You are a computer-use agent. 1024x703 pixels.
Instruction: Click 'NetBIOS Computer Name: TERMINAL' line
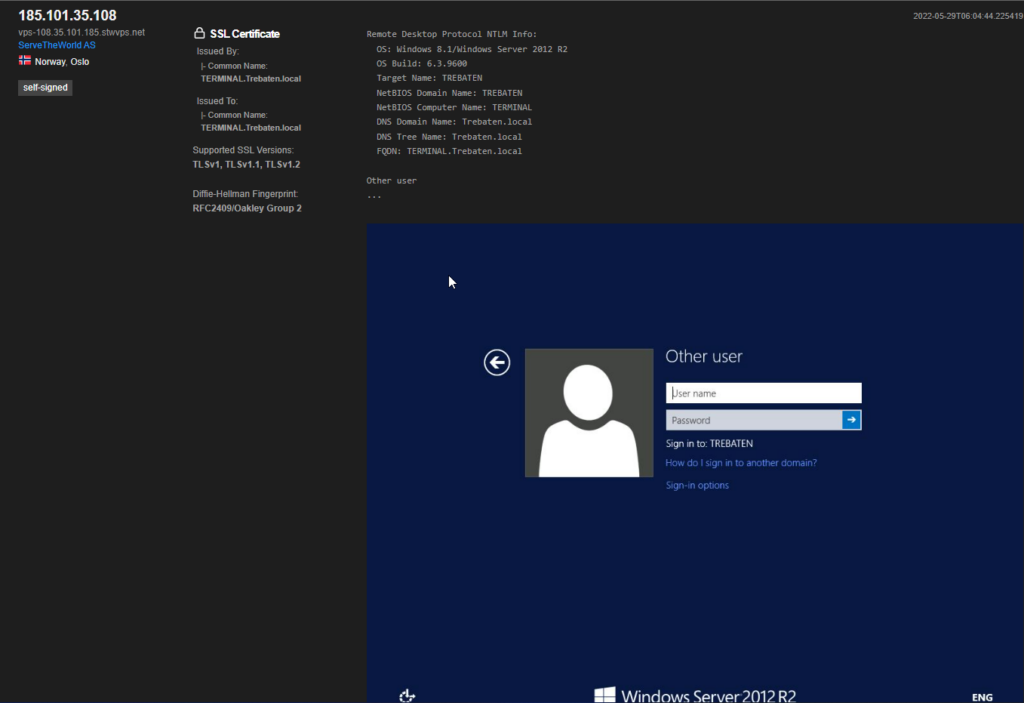tap(454, 107)
